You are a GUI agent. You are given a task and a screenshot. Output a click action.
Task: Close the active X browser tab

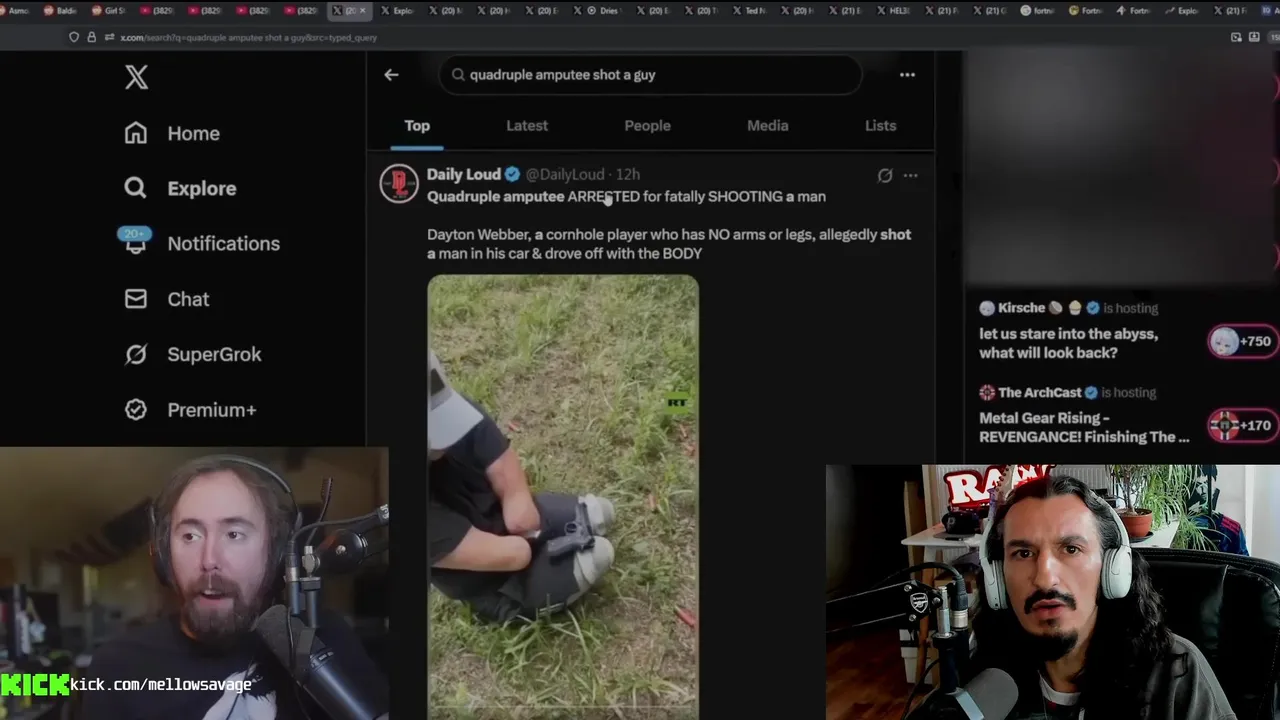point(363,10)
